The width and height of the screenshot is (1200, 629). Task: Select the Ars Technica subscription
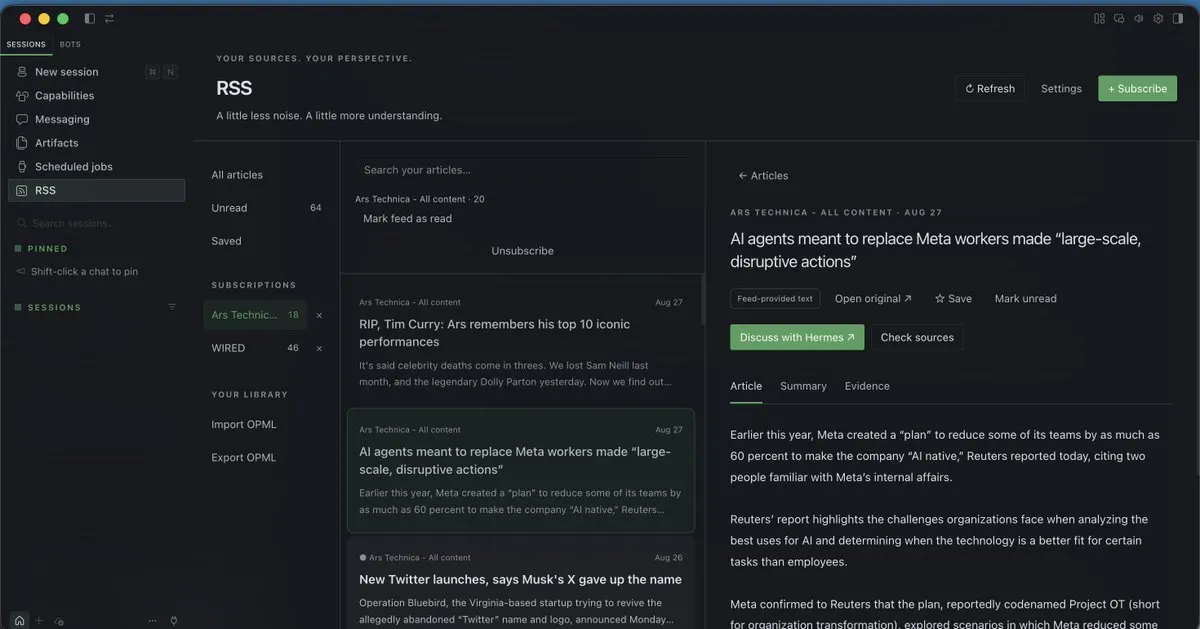(255, 315)
